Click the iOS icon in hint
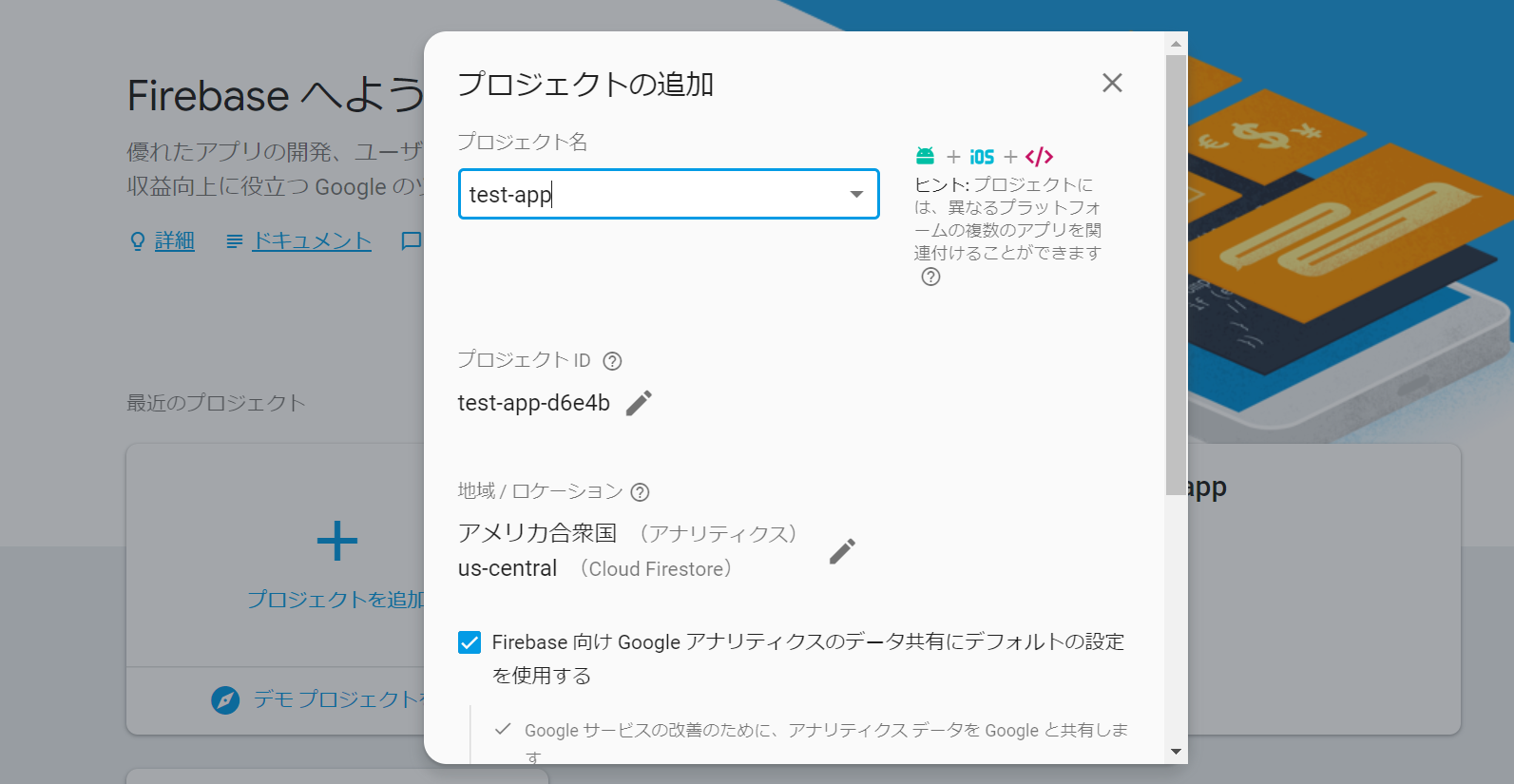Screen dimensions: 1514x784 982,157
